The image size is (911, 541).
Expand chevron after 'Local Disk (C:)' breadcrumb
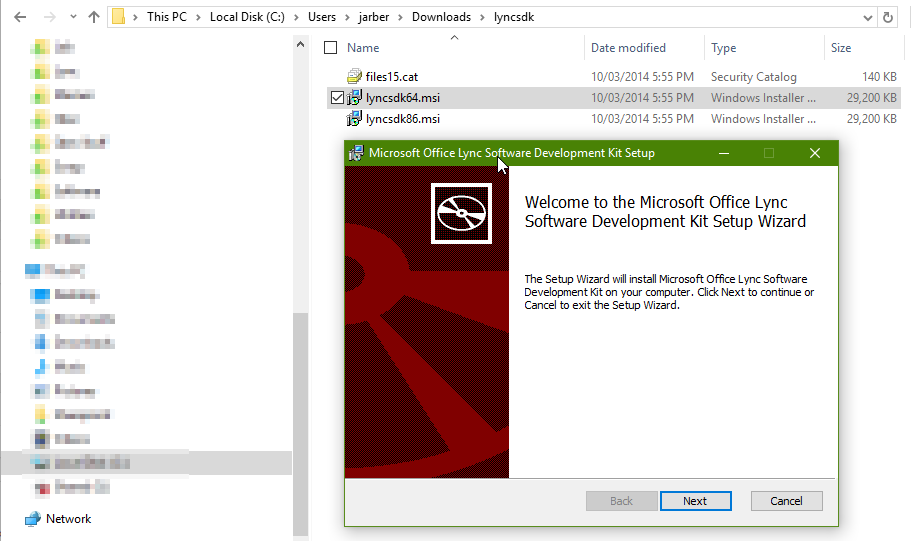(296, 17)
